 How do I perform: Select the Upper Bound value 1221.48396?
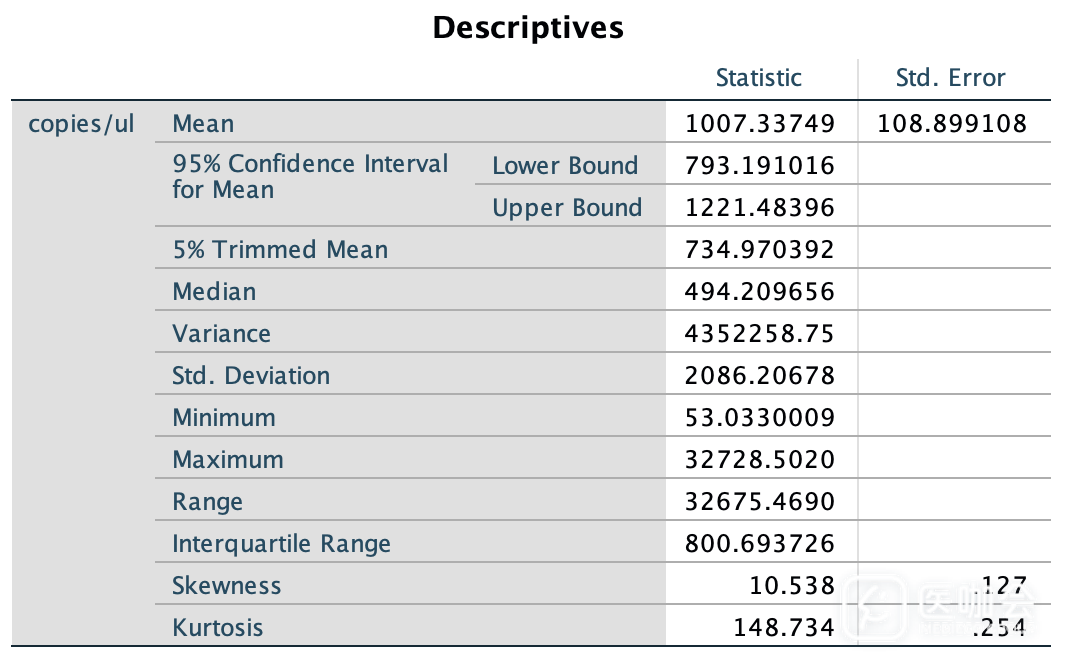[x=759, y=208]
